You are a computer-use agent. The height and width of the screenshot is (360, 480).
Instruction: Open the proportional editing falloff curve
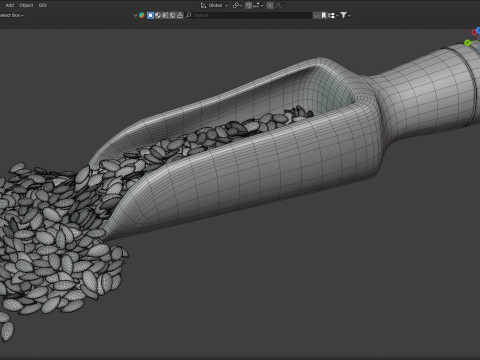click(x=279, y=5)
